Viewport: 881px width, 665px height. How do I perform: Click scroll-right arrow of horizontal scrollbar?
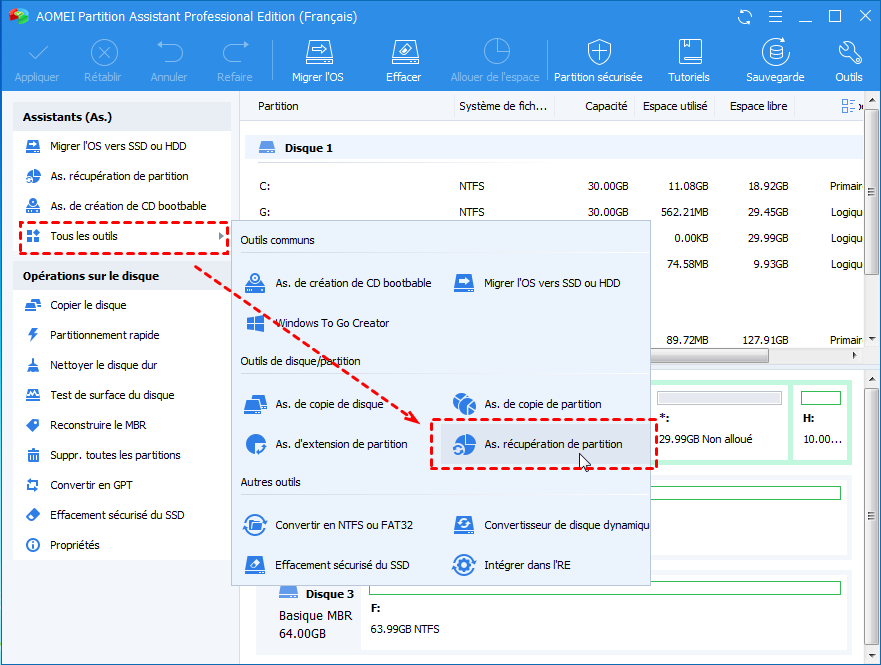point(855,356)
